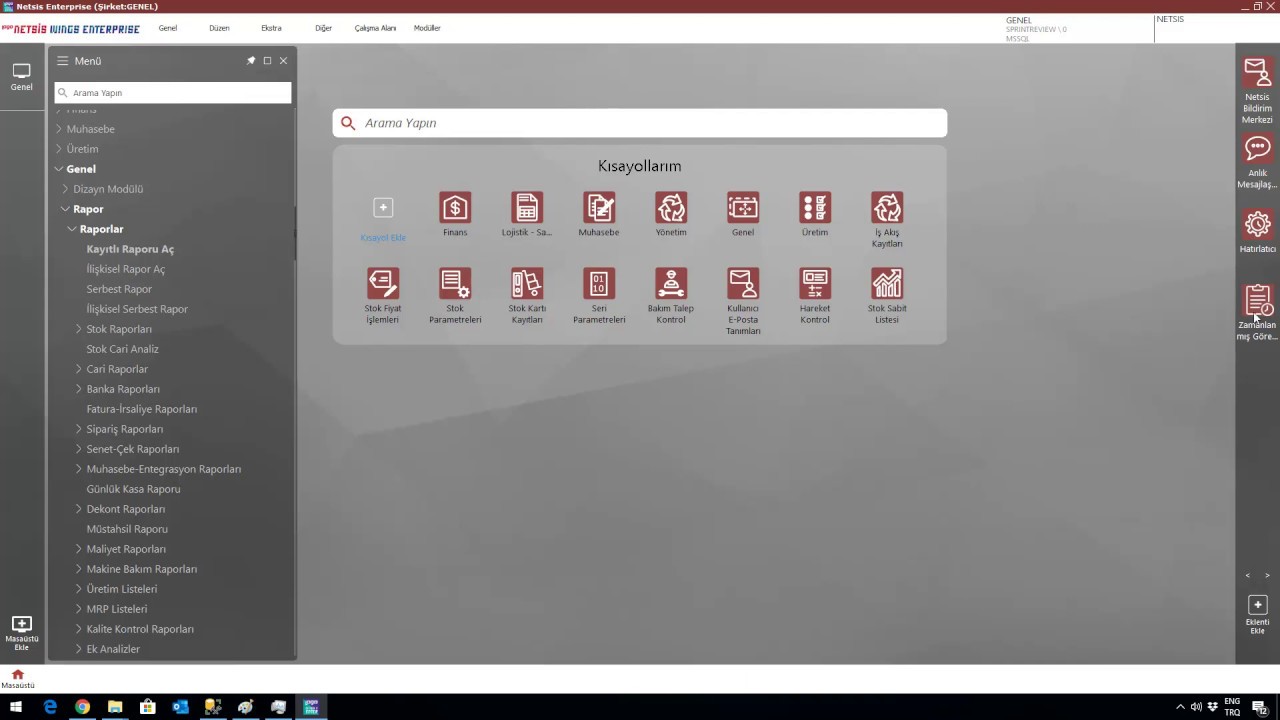Open Stok Parametreleri shortcut
Screen dimensions: 1280x720
pos(455,284)
